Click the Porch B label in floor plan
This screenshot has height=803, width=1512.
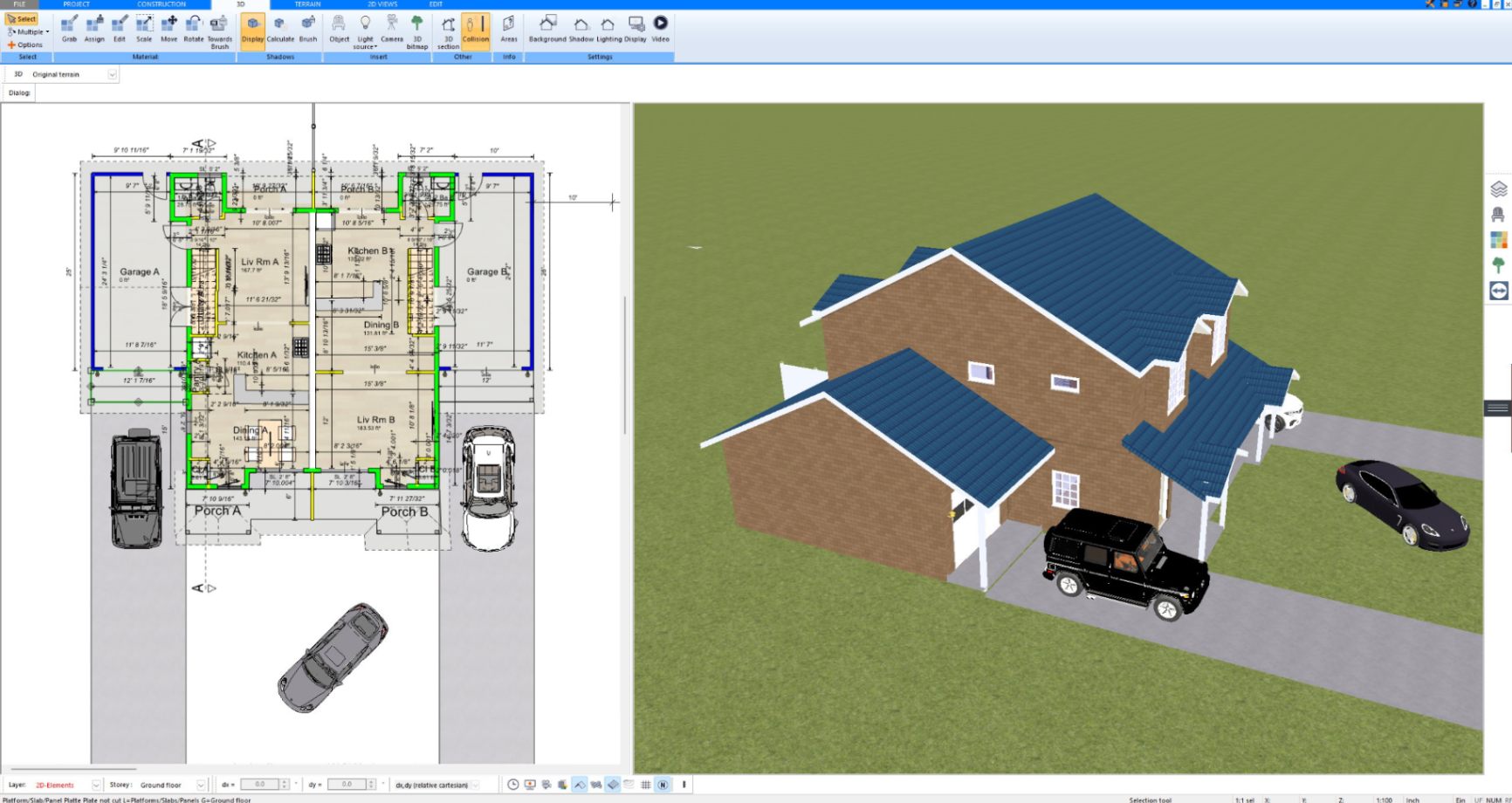(x=404, y=511)
